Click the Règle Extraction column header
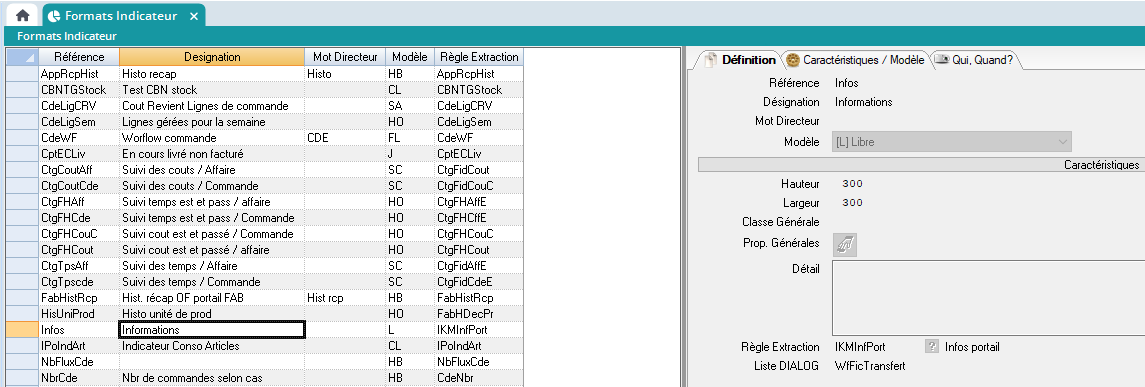 click(478, 57)
